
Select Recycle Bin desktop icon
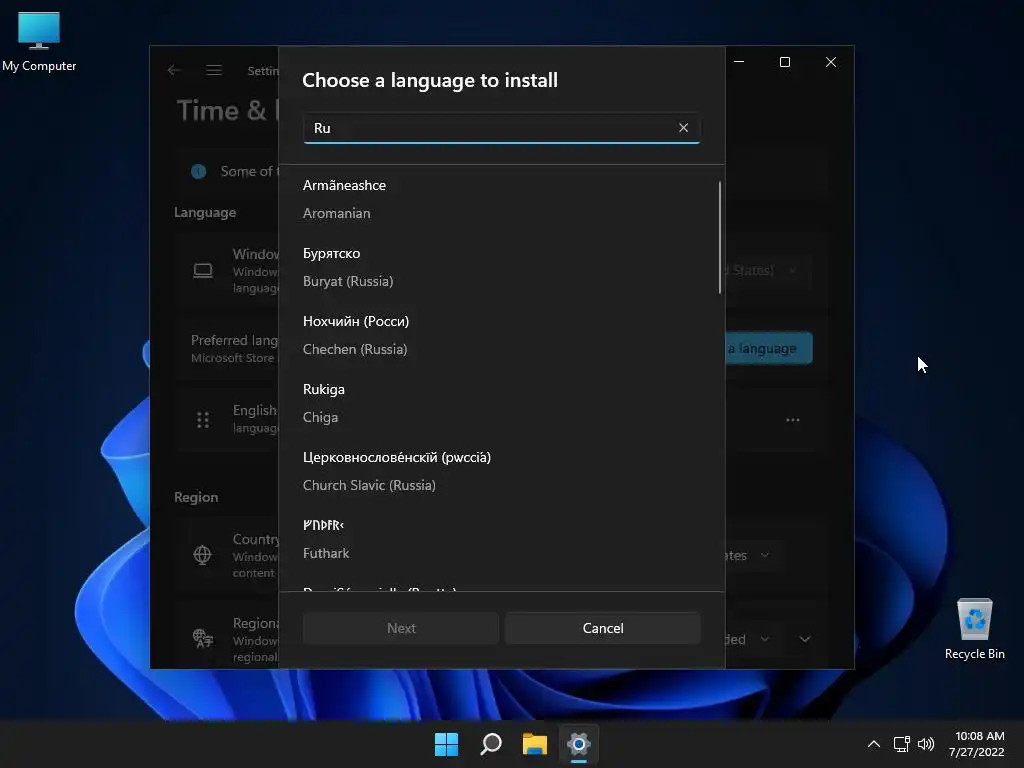tap(974, 629)
